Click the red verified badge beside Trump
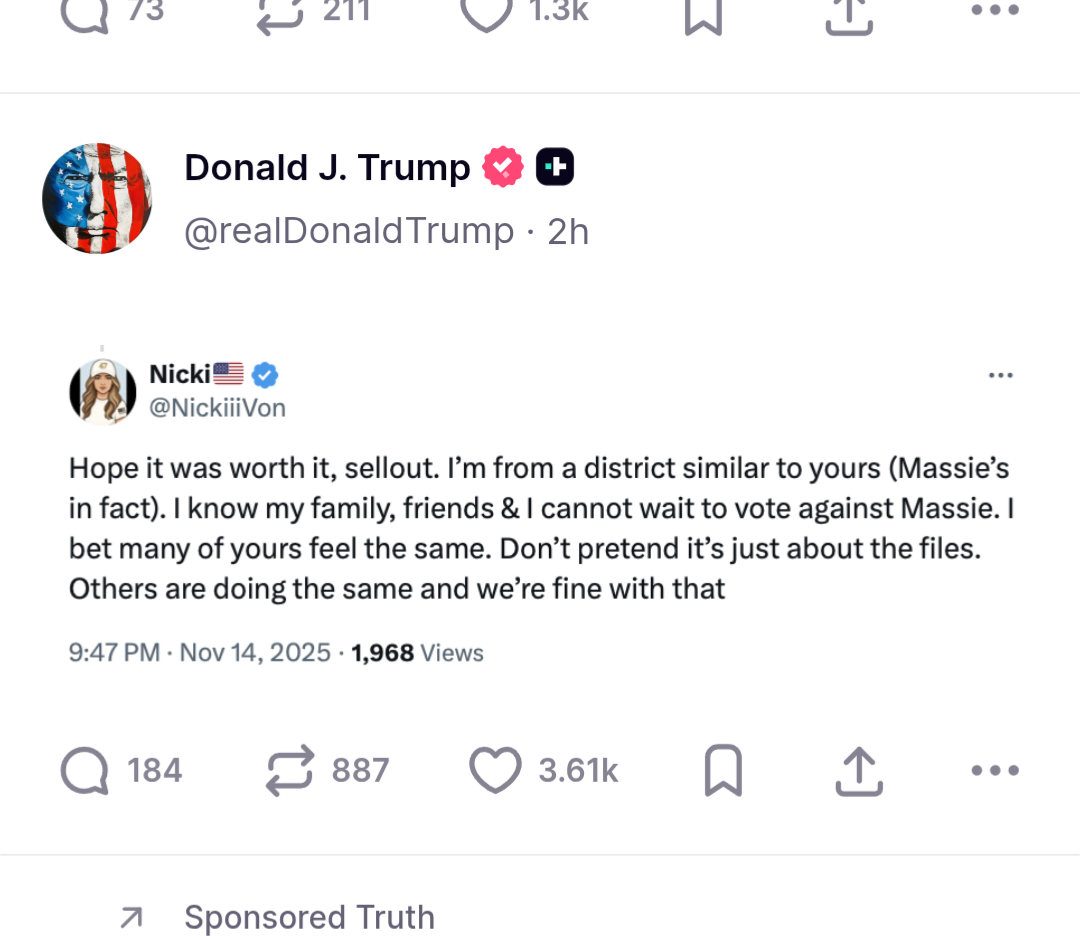This screenshot has width=1080, height=936. [x=503, y=167]
